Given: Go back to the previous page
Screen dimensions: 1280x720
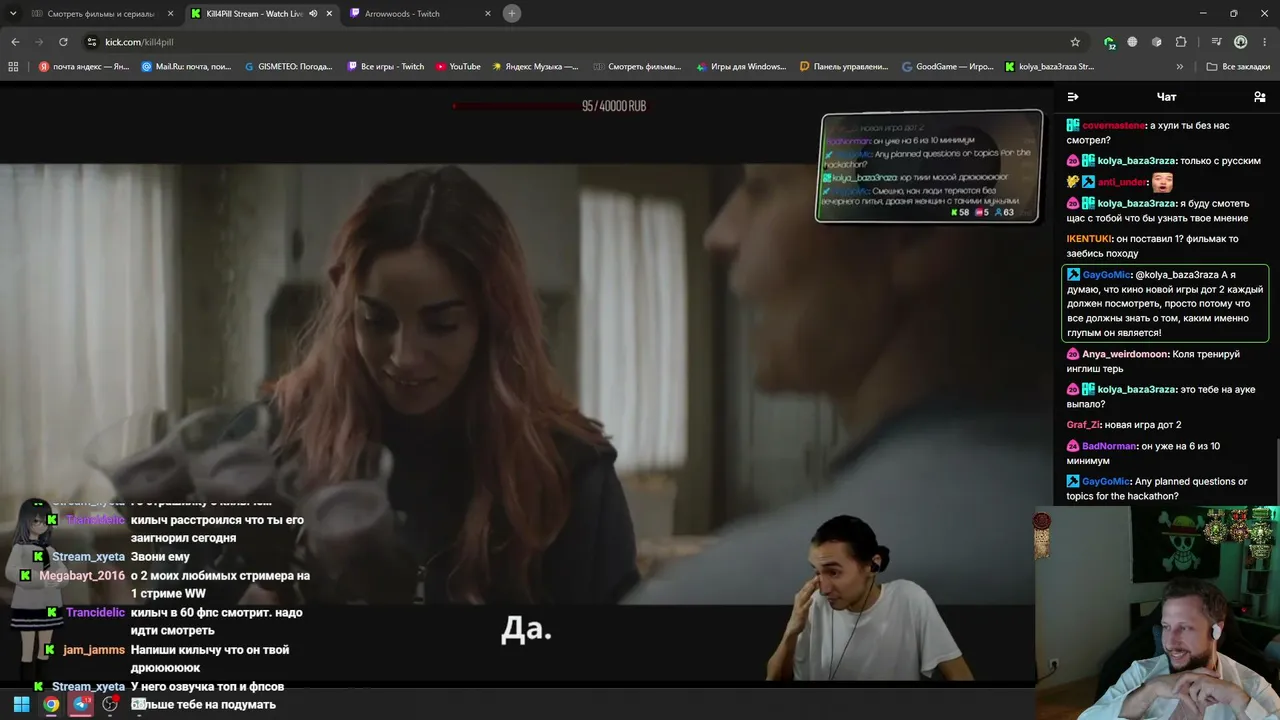Looking at the screenshot, I should (15, 42).
